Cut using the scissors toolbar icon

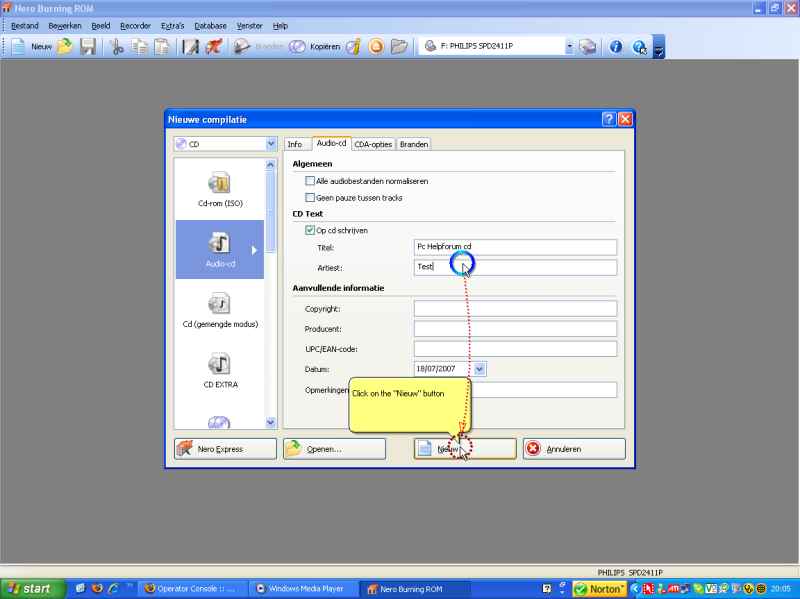tap(117, 46)
